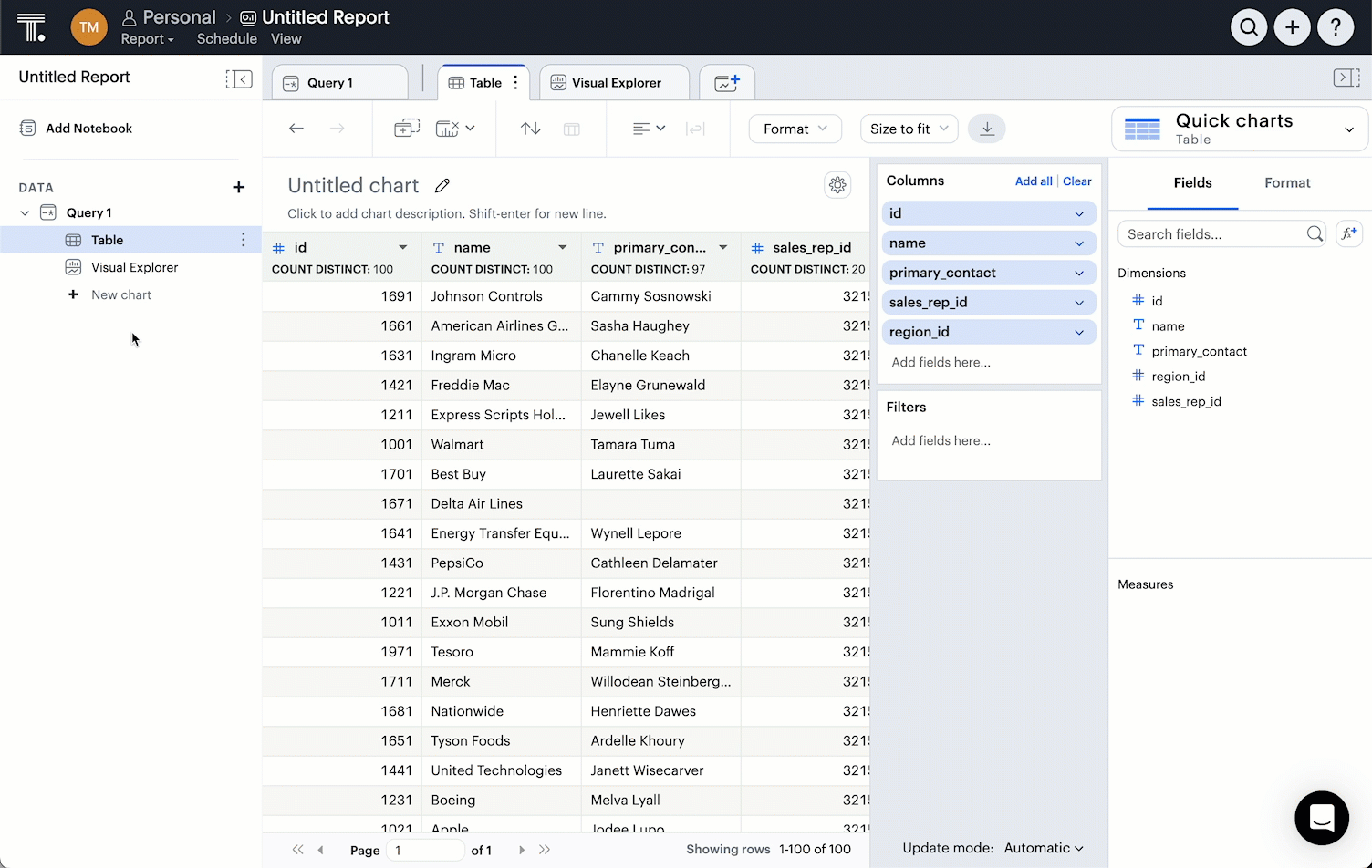1372x868 pixels.
Task: Click the plus icon to create new content
Action: [x=1292, y=26]
